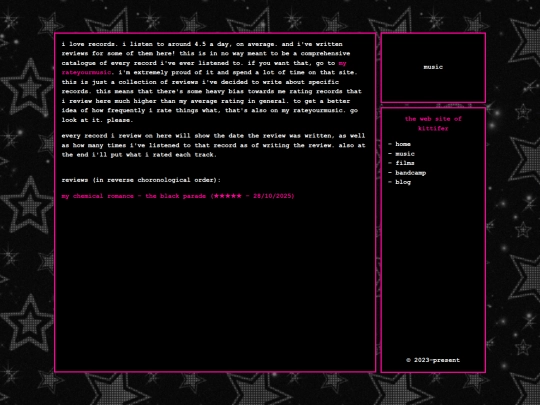Click 'the web site of kittifer' title

click(433, 124)
